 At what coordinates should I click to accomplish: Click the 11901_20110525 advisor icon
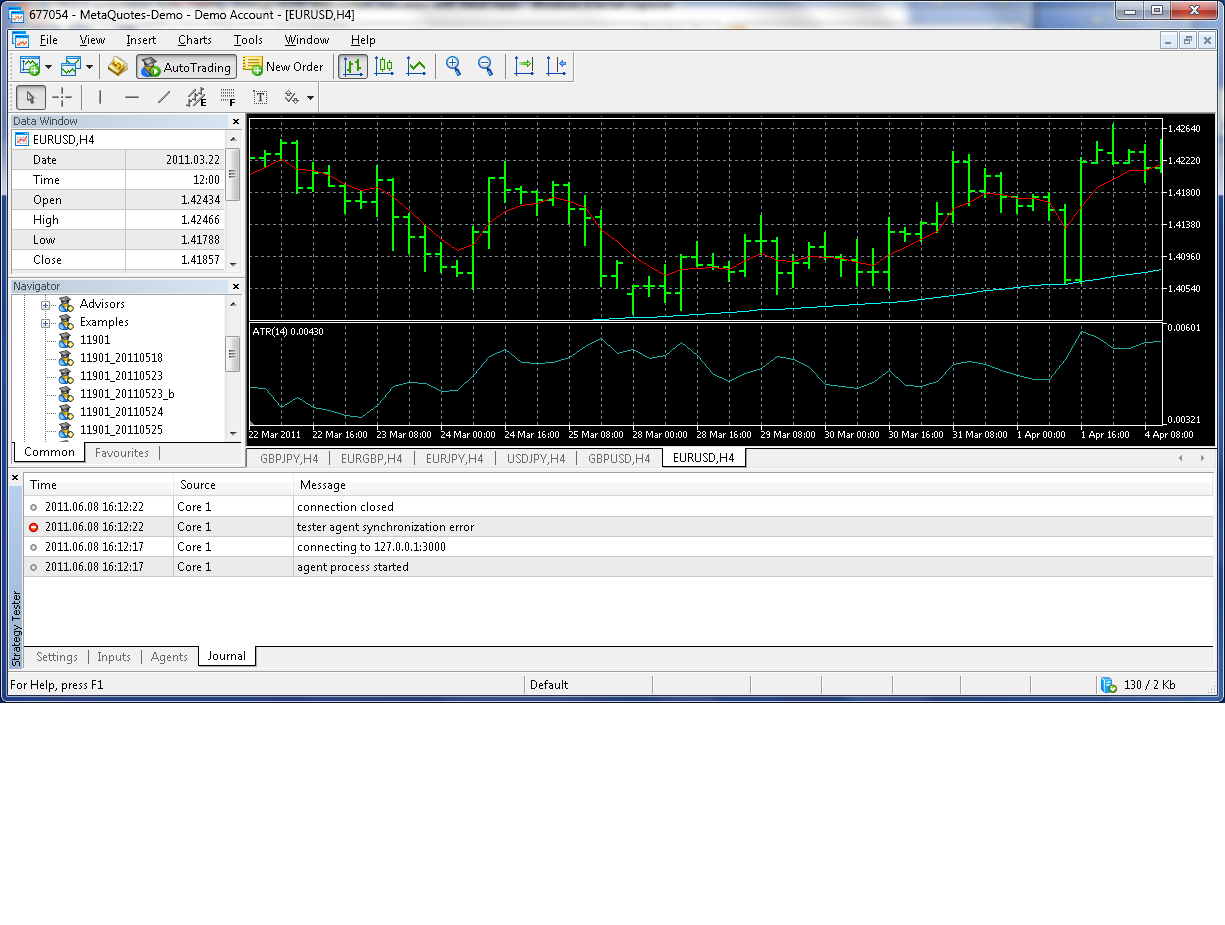[66, 430]
